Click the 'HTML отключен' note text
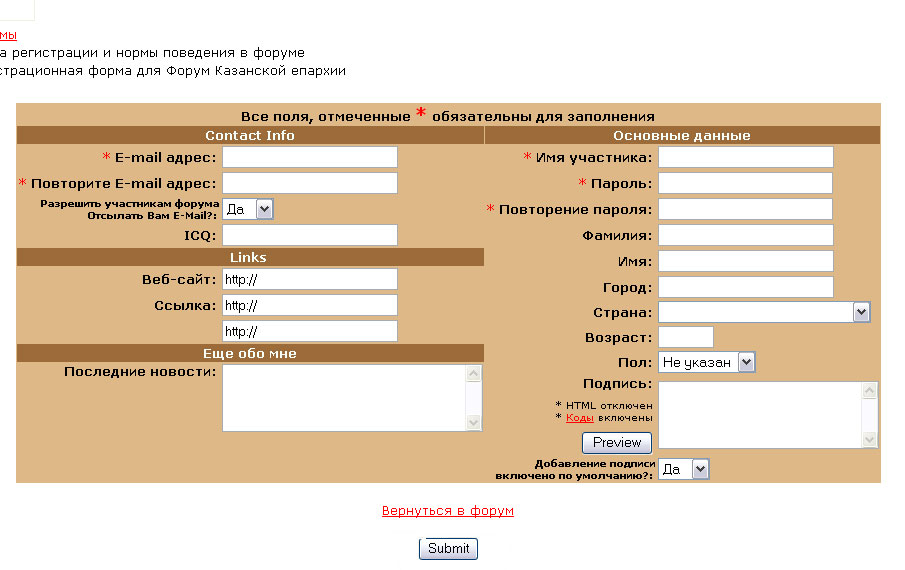The width and height of the screenshot is (905, 570). (604, 406)
